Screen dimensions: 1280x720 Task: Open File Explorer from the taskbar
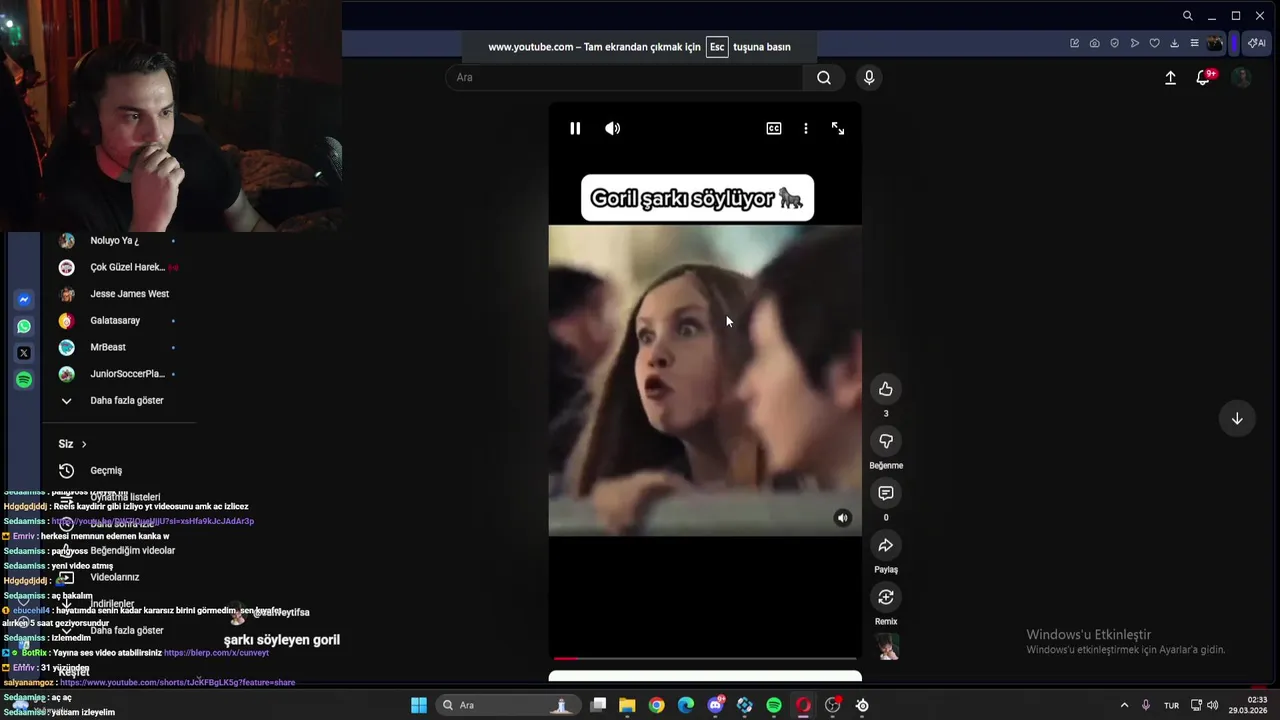627,705
